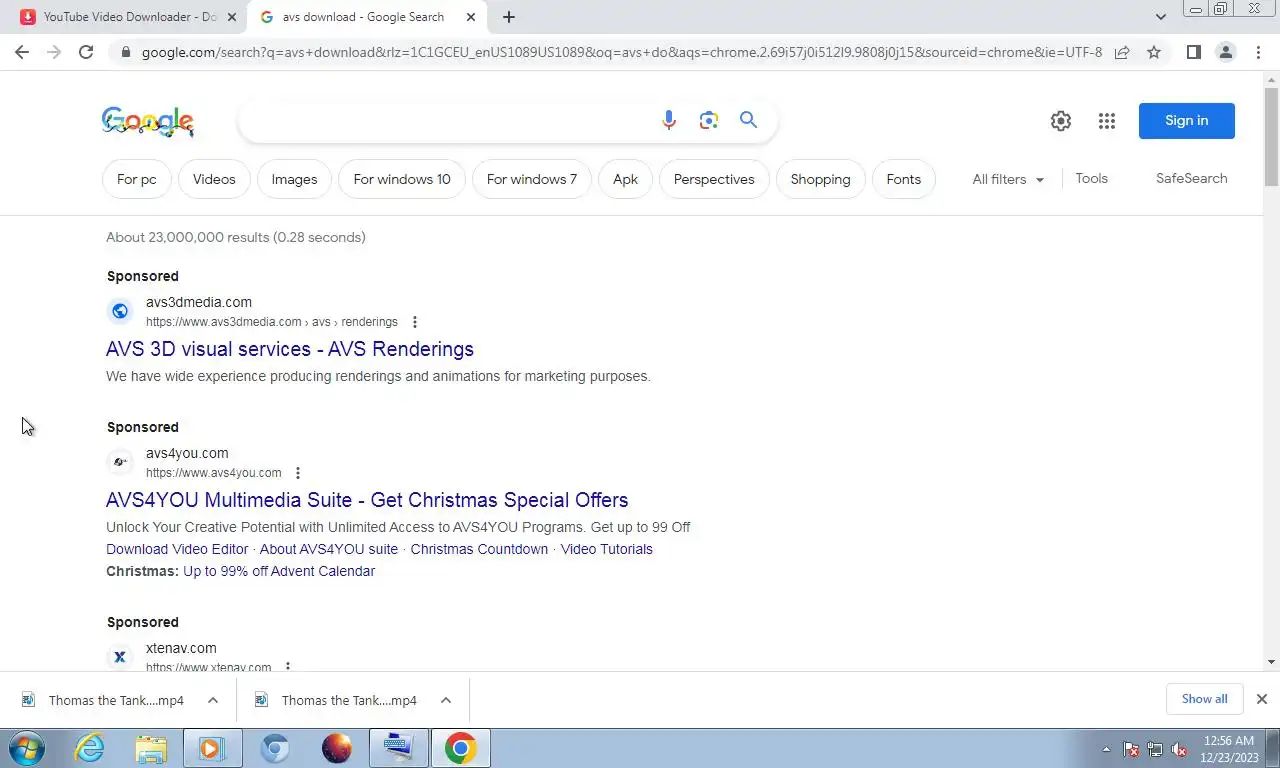Open SafeSearch settings
The image size is (1280, 768).
(x=1191, y=178)
